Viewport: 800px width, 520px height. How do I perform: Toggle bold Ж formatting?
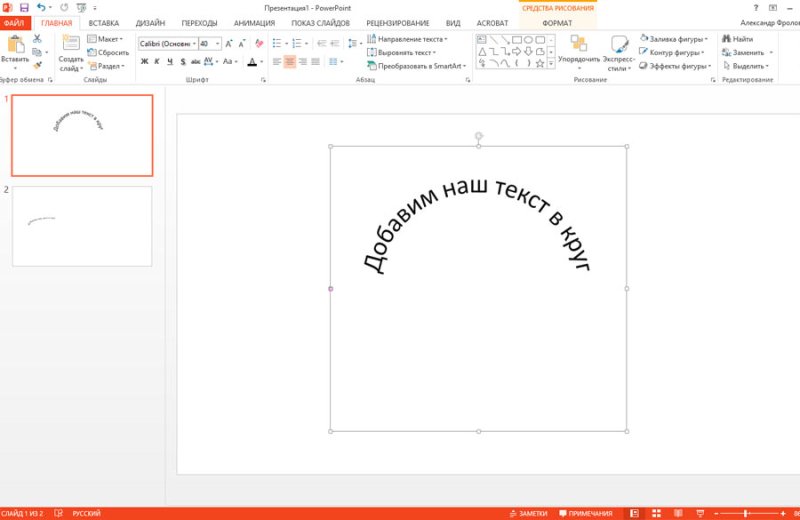[x=144, y=62]
